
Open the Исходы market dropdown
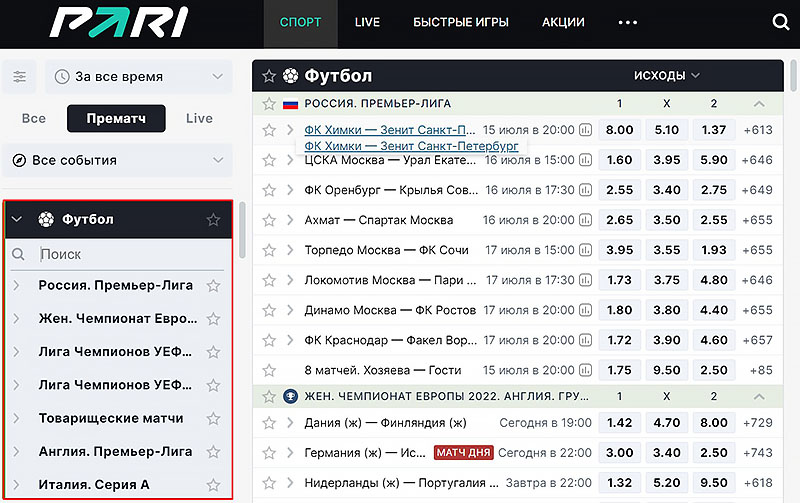tap(667, 75)
